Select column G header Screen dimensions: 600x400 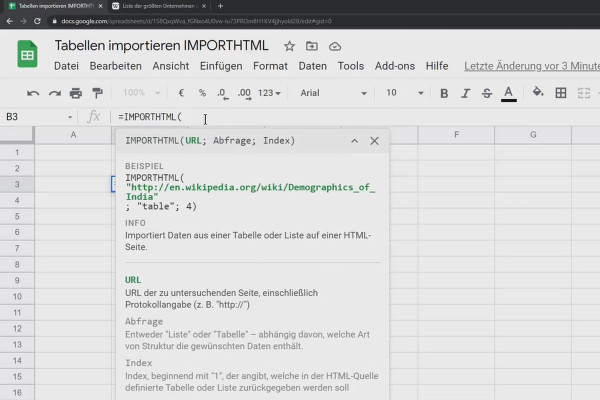pos(533,135)
